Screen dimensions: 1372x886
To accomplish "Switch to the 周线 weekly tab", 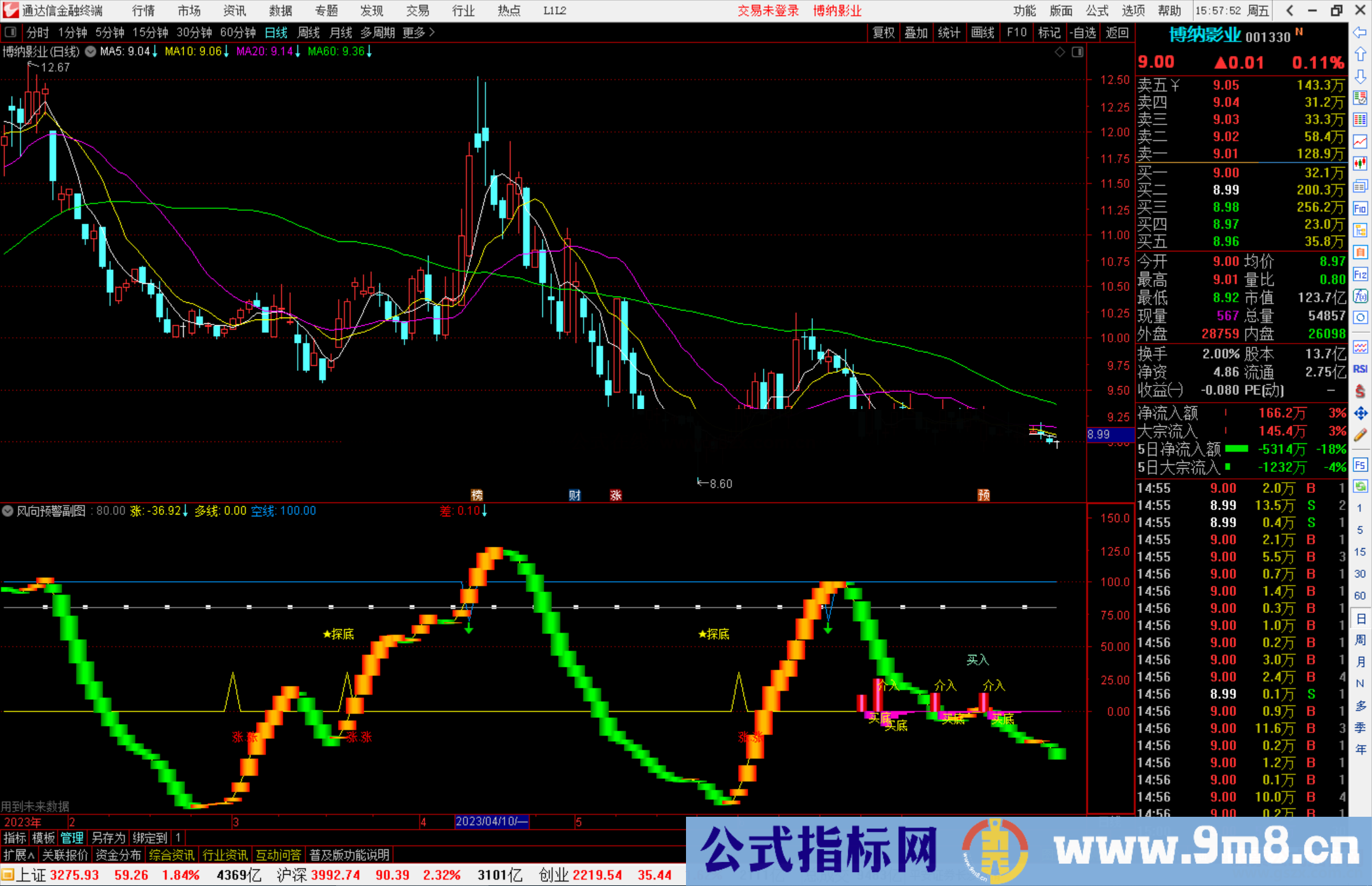I will [309, 32].
